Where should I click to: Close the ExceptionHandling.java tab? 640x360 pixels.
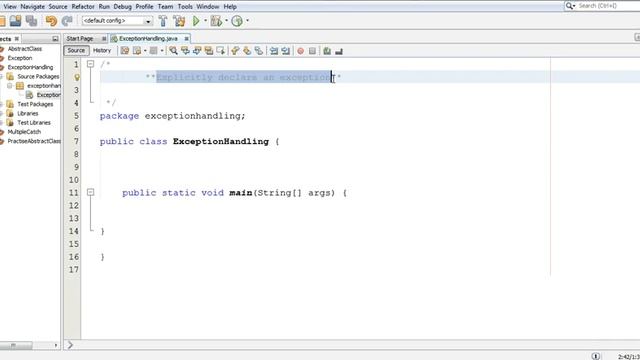pos(187,39)
